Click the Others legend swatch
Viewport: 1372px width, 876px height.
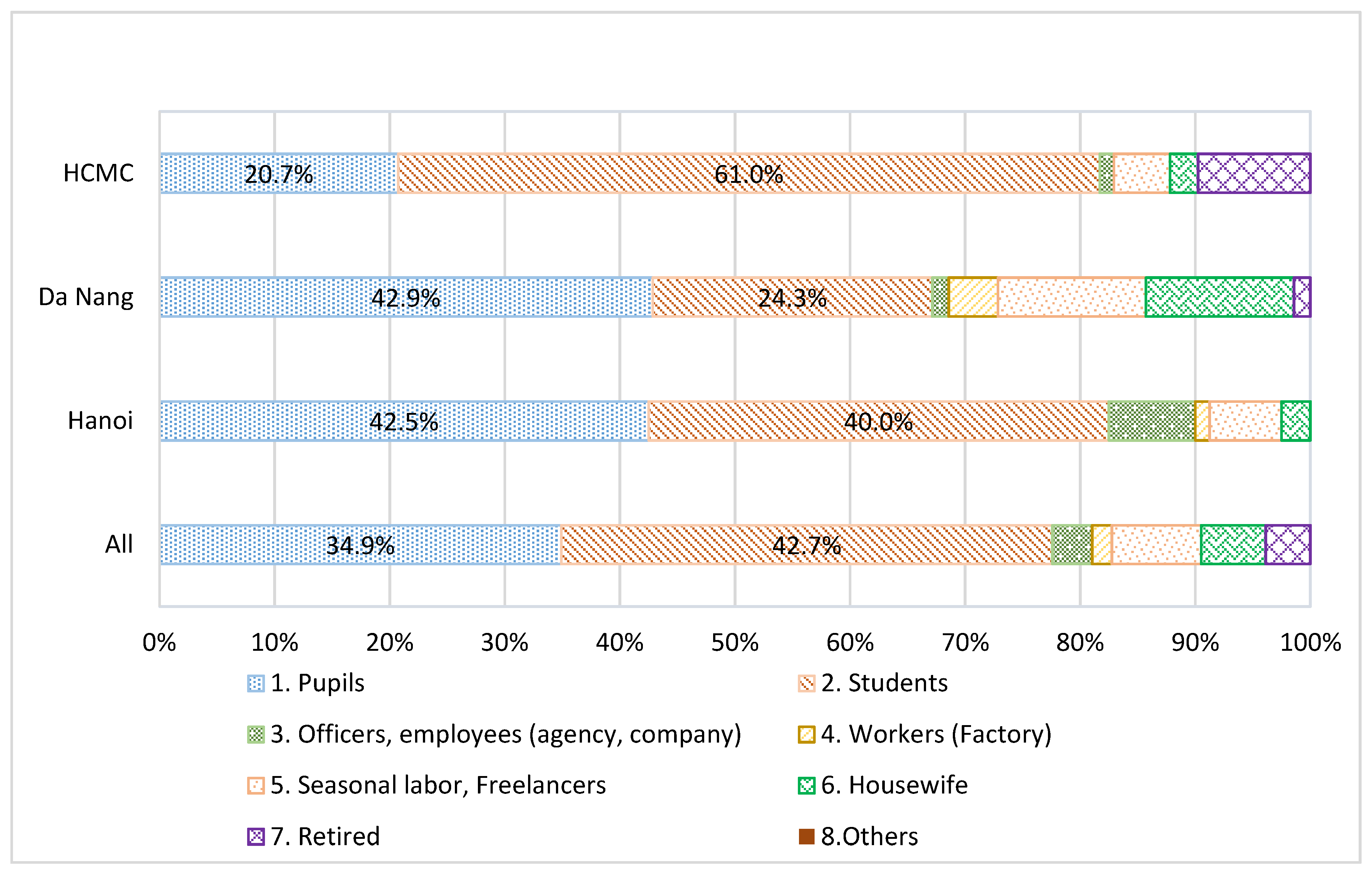(x=806, y=837)
